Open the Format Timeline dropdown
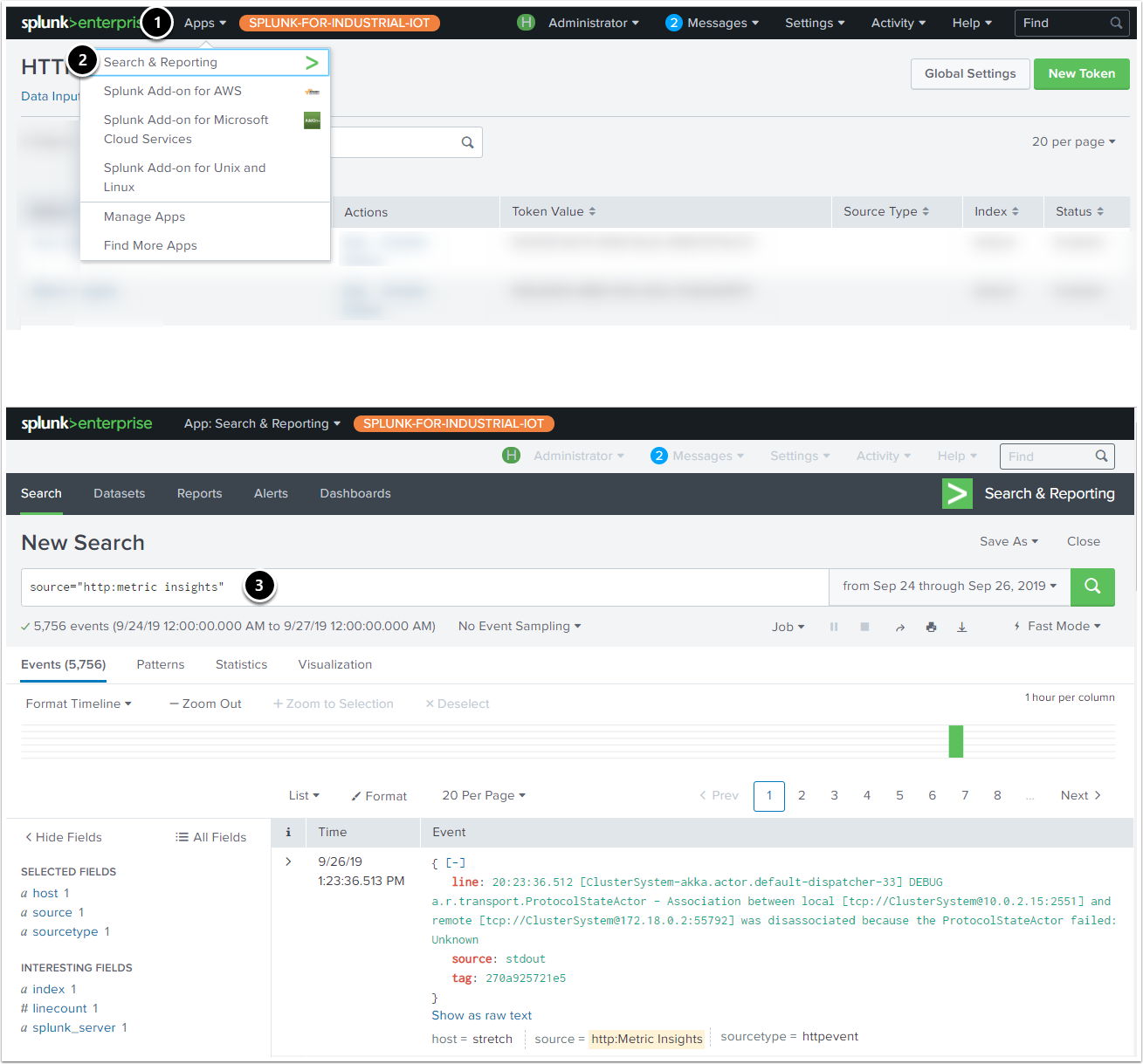1143x1064 pixels. coord(79,704)
